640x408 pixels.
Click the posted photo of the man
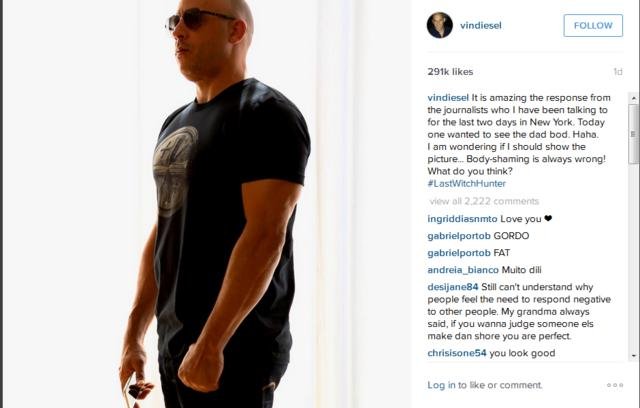pos(207,204)
